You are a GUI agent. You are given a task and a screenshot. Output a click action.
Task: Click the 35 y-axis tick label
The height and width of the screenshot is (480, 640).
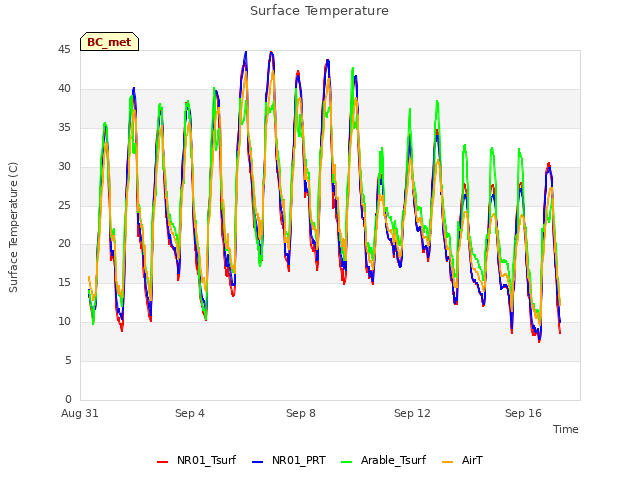64,128
